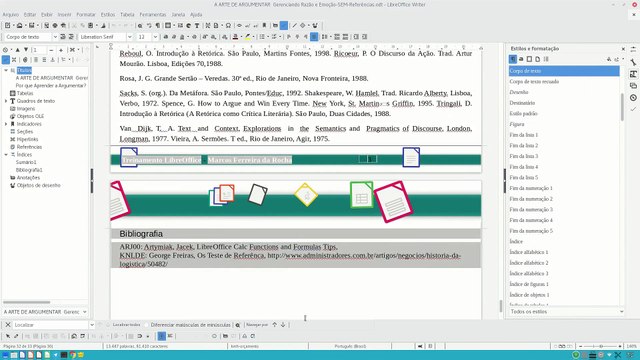Open sidebar settings icon at top
Viewport: 640px width, 360px height.
pos(633,49)
